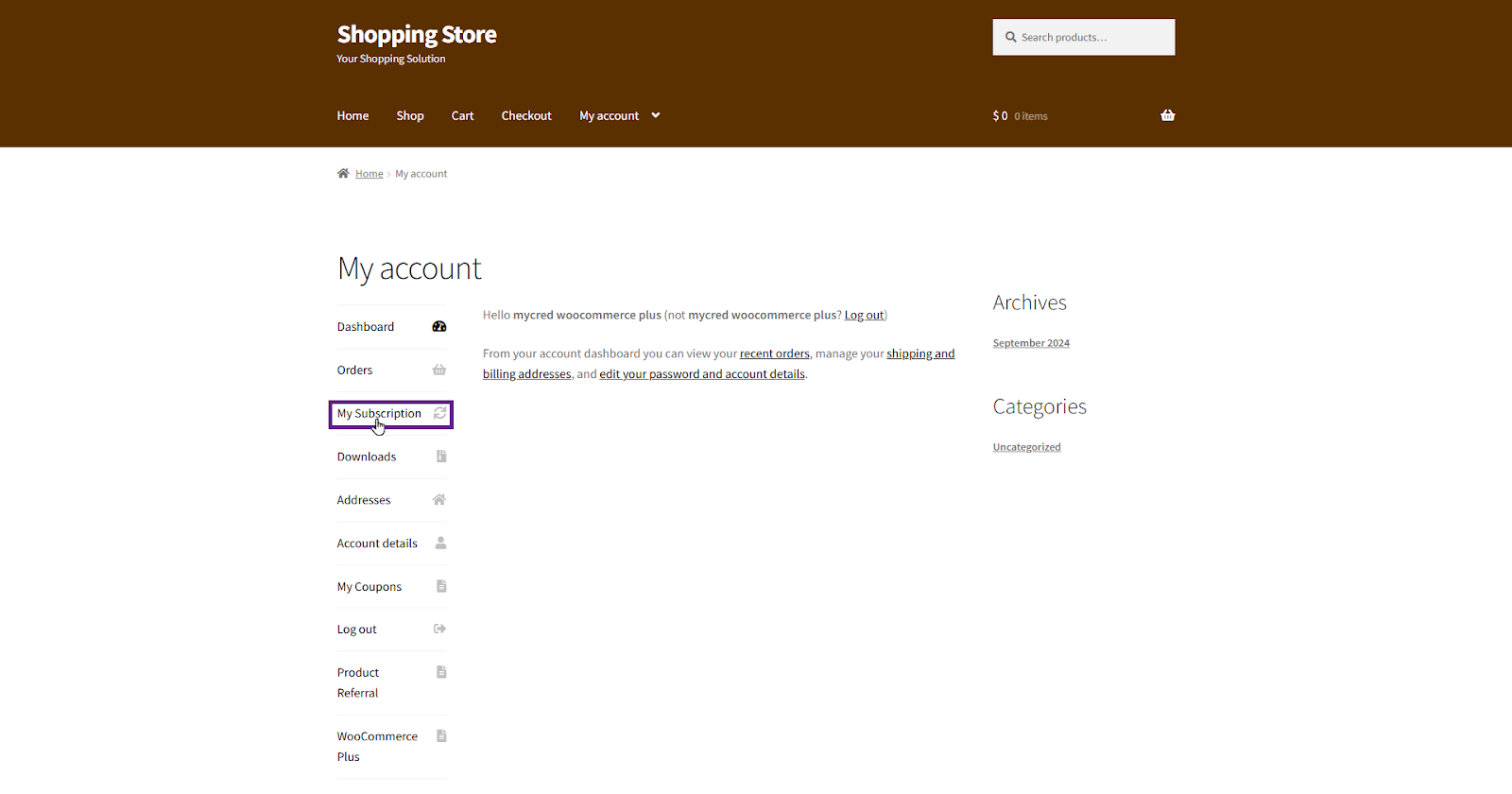Screen dimensions: 1512x794
Task: Click the Dashboard gauge icon
Action: tap(439, 327)
